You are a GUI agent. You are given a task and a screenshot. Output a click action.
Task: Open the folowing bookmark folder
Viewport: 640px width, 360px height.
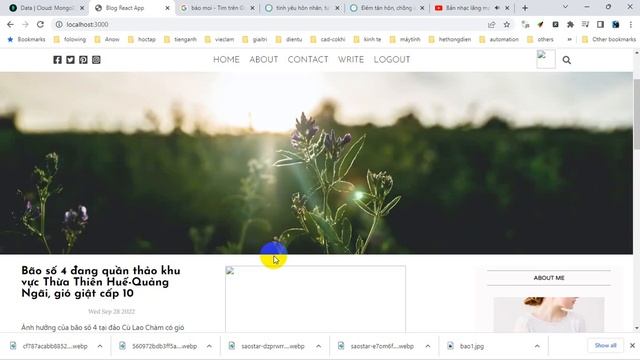coord(70,39)
